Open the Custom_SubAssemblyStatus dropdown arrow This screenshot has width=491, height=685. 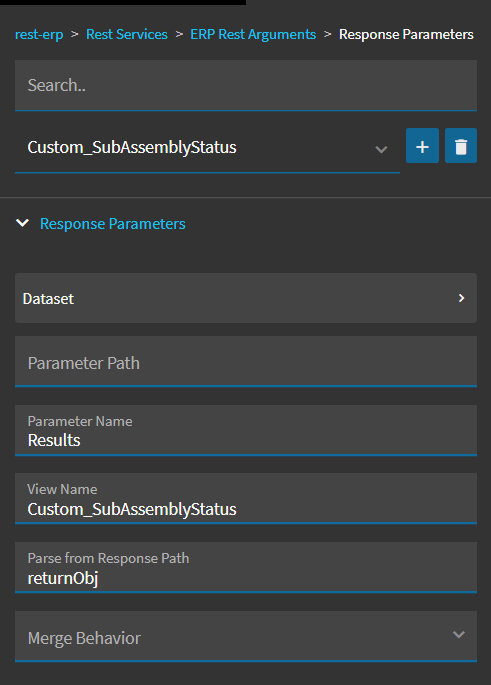[x=381, y=149]
